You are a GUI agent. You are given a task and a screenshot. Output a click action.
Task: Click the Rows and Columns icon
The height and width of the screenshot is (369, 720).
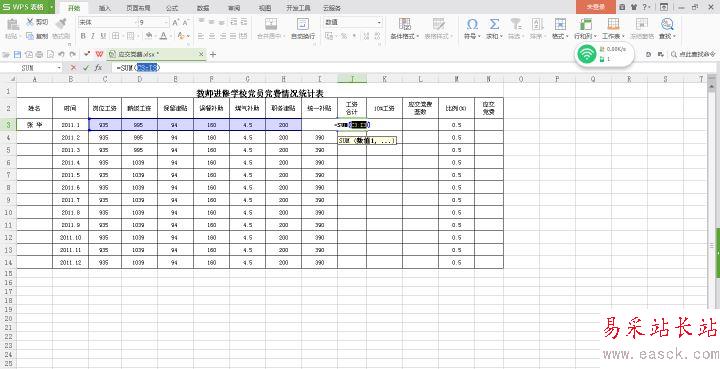click(586, 24)
